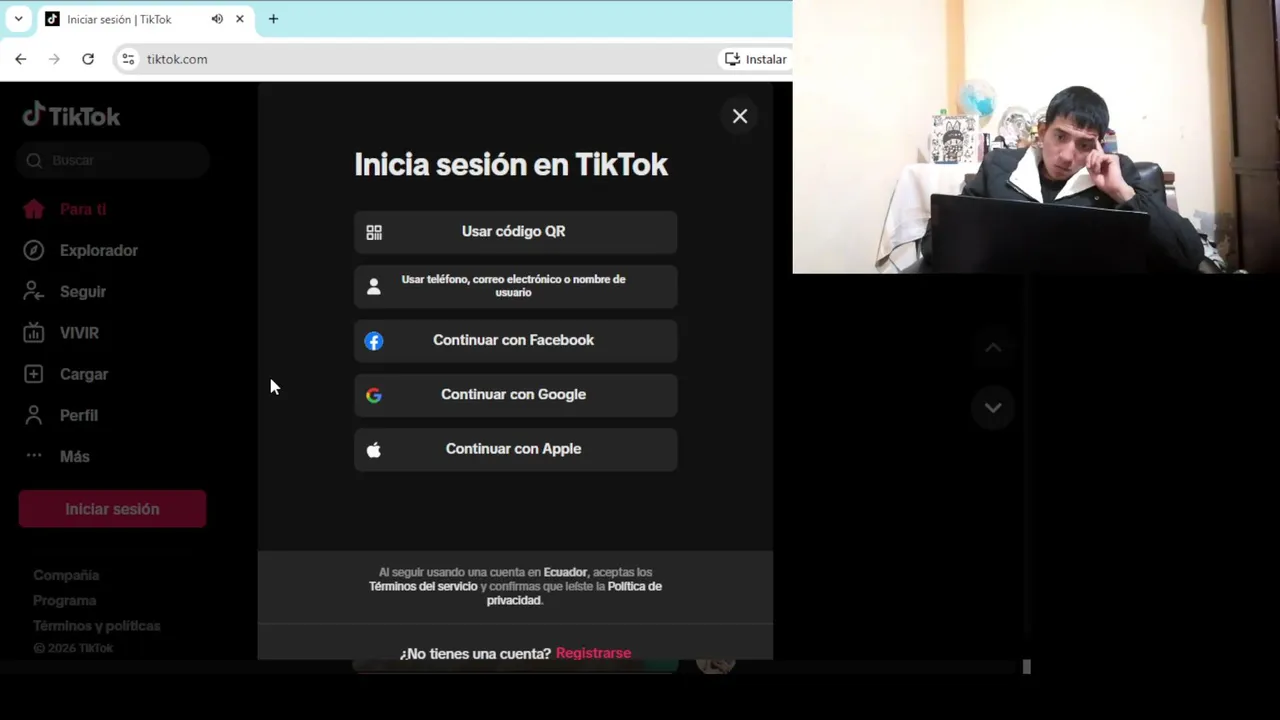This screenshot has height=720, width=1280.
Task: Open Términos del servicio link
Action: [x=423, y=586]
